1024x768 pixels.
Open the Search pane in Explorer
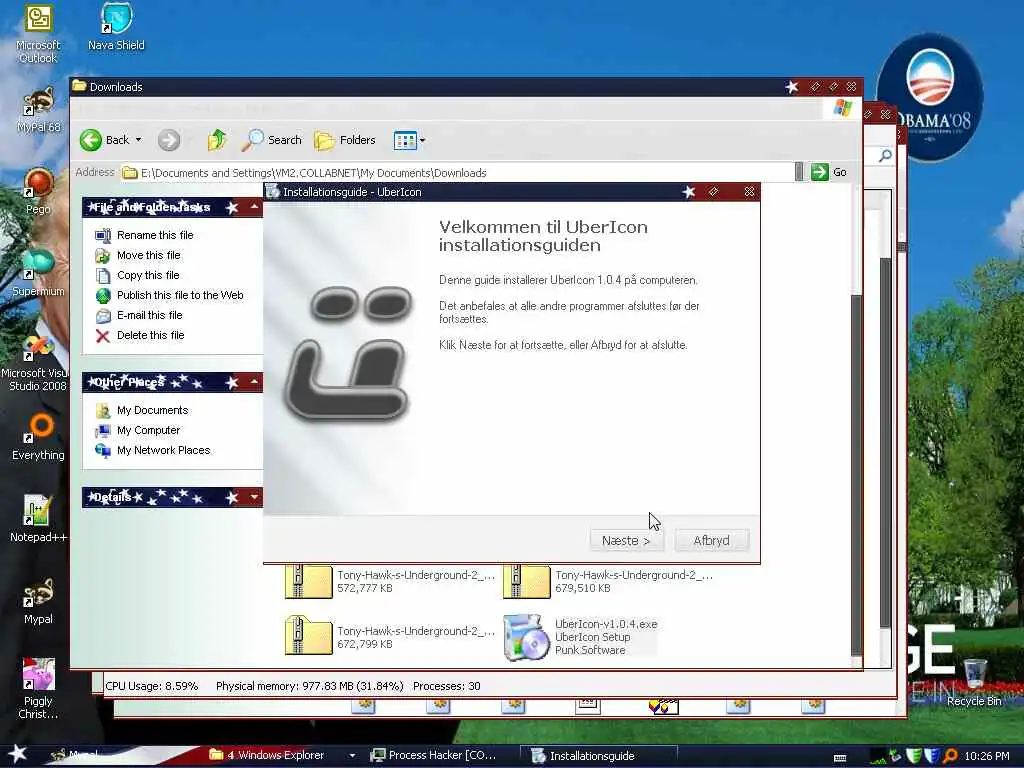pos(272,140)
